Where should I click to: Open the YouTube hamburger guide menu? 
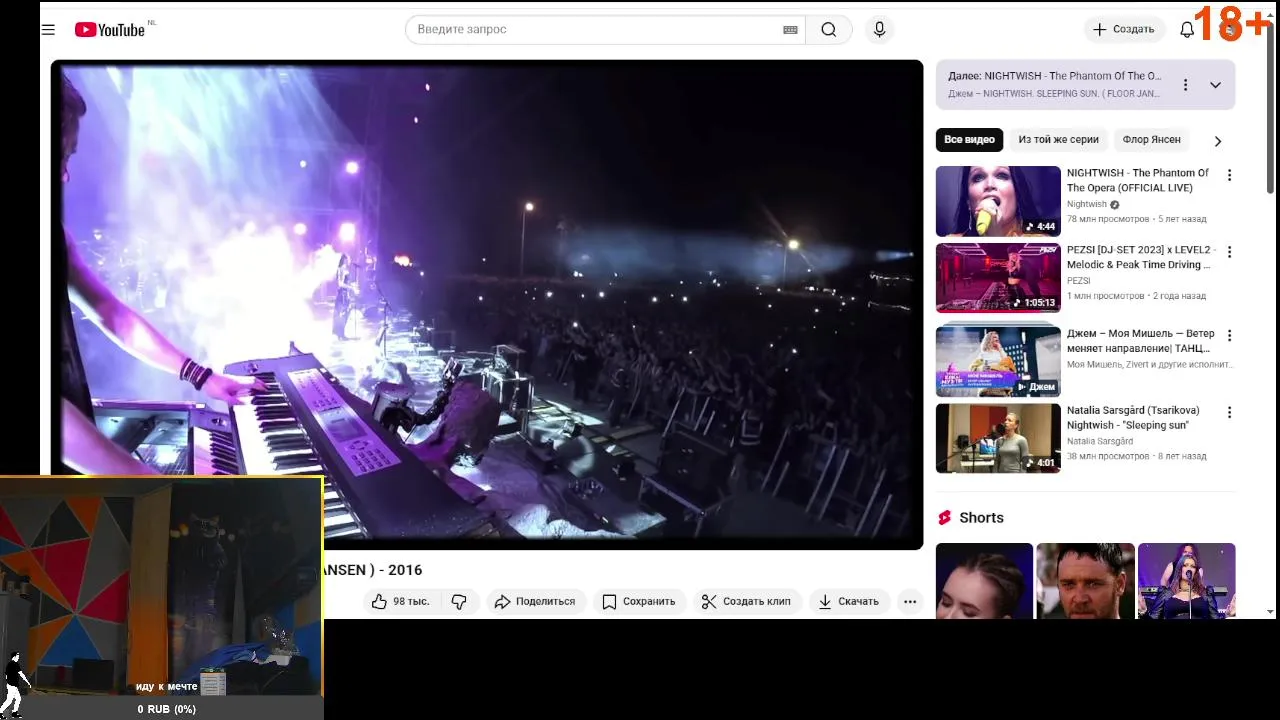48,30
